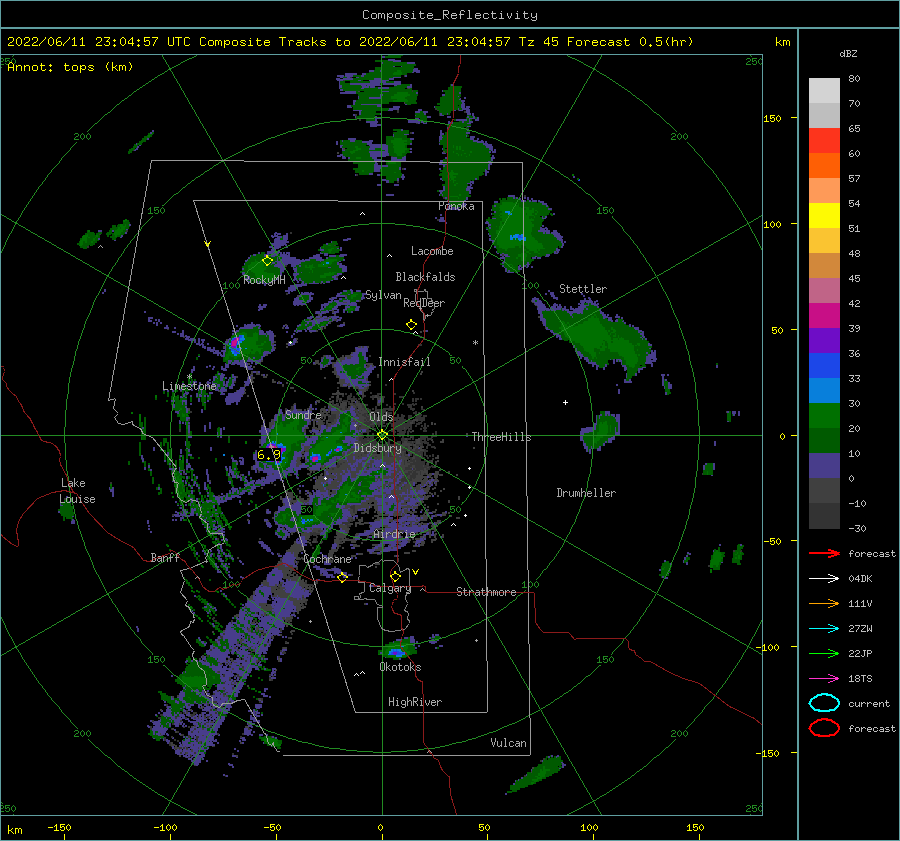Click the magenta 18TS arrow icon
Image resolution: width=900 pixels, height=841 pixels.
pyautogui.click(x=824, y=679)
